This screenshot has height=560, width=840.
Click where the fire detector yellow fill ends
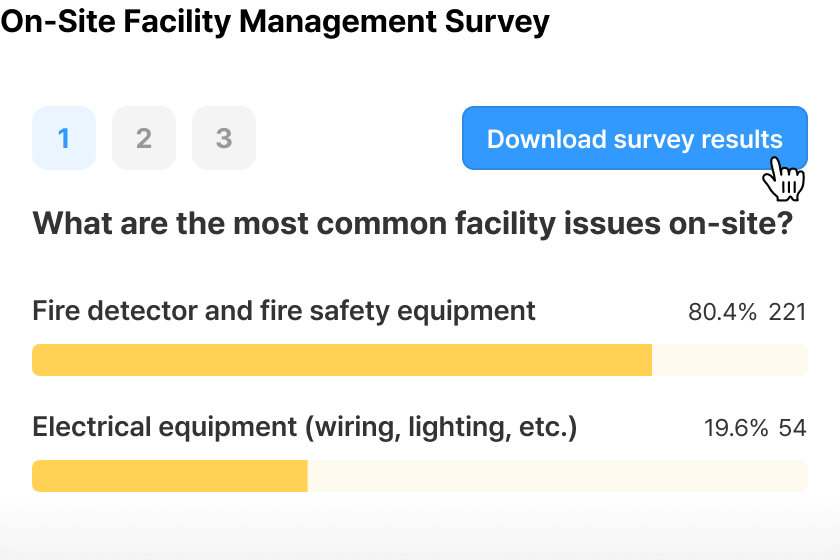click(x=651, y=360)
